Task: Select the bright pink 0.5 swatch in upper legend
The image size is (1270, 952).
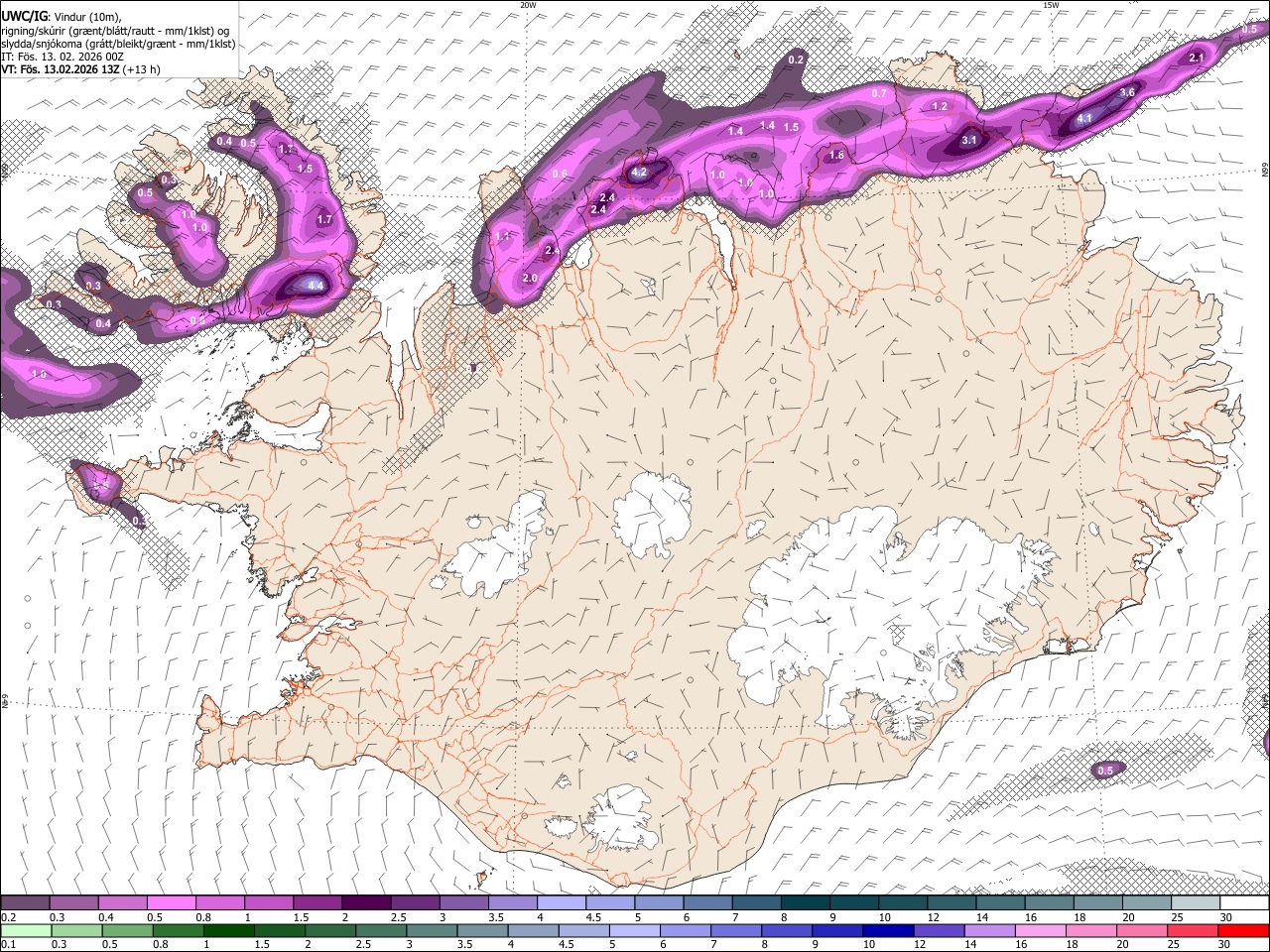Action: [171, 903]
